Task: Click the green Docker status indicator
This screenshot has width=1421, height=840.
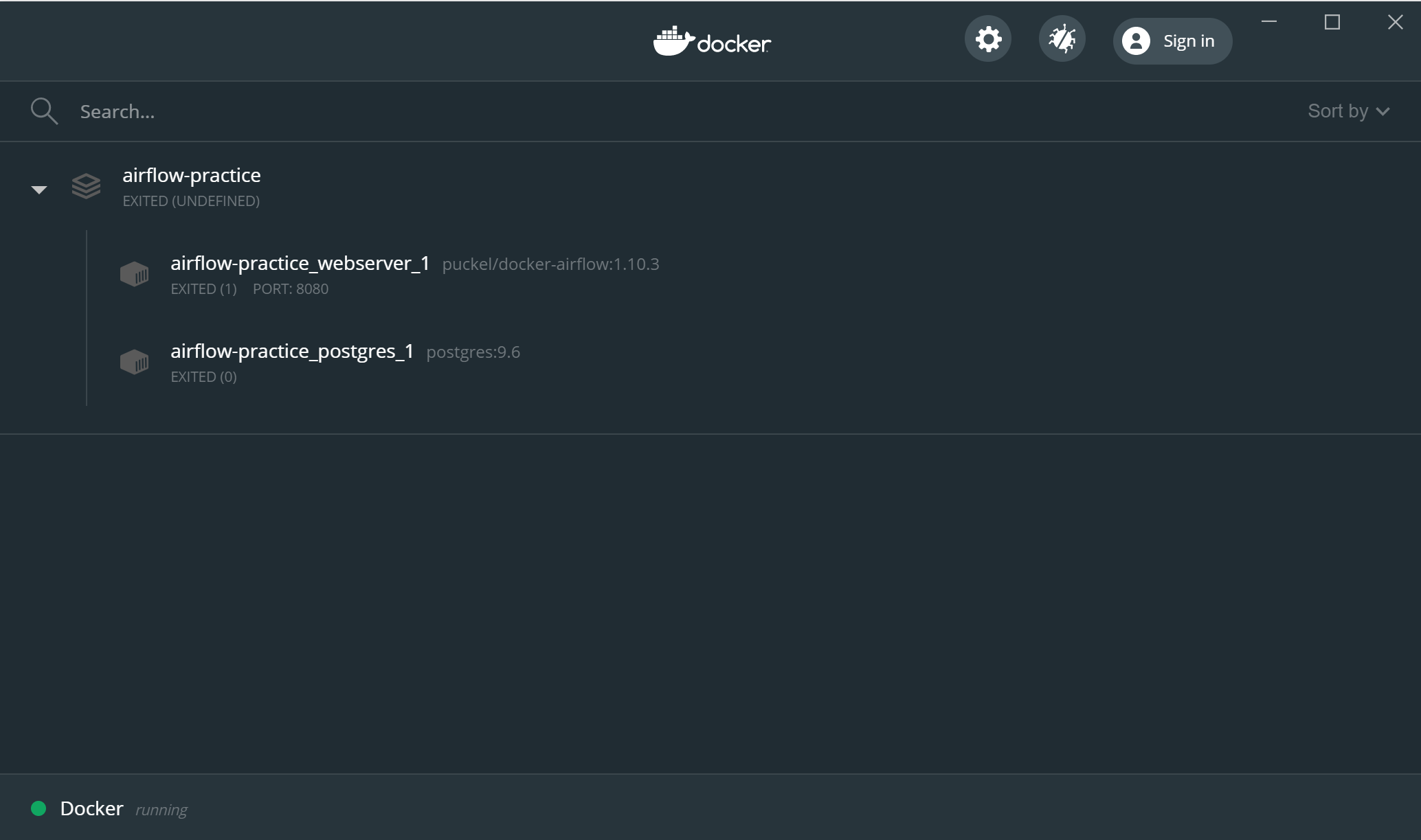Action: coord(38,808)
